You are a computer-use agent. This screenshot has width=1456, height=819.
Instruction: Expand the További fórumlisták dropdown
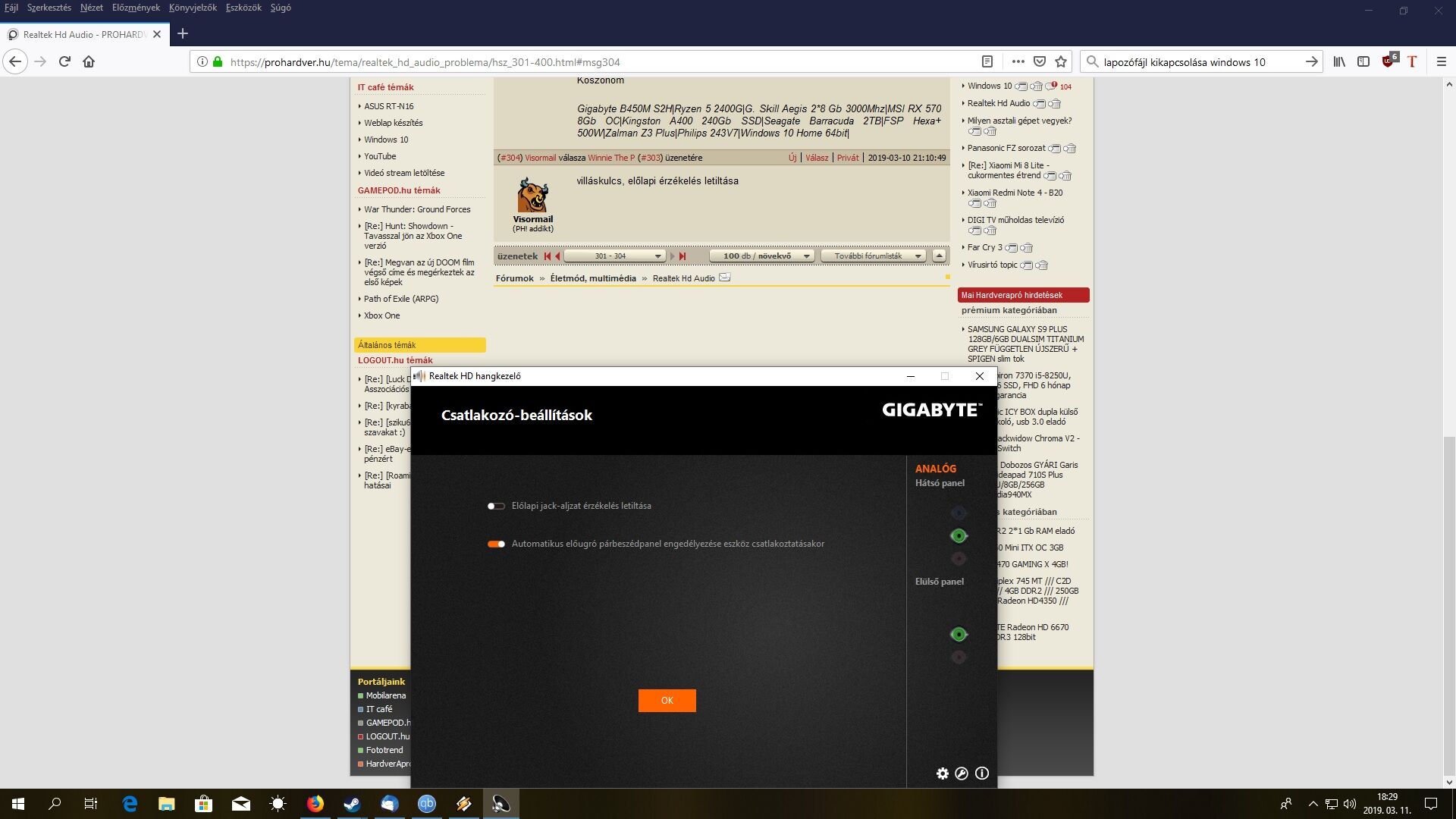pos(874,256)
